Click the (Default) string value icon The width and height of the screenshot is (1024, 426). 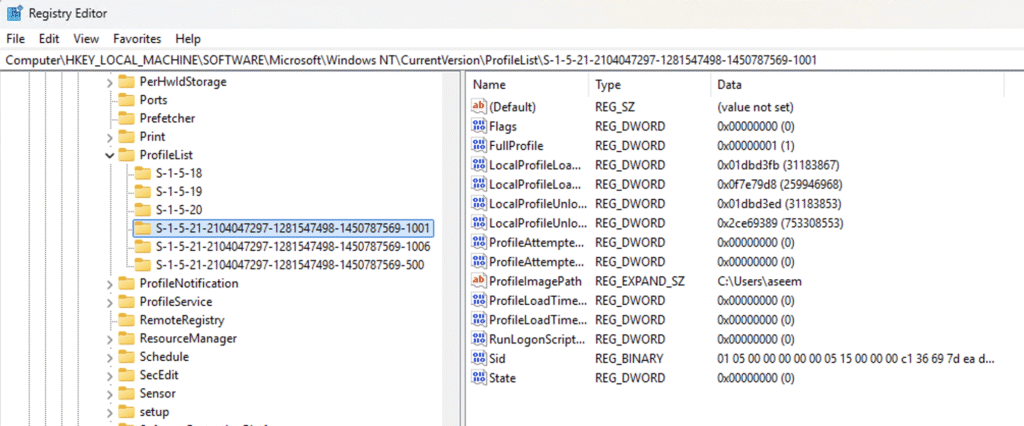point(479,107)
